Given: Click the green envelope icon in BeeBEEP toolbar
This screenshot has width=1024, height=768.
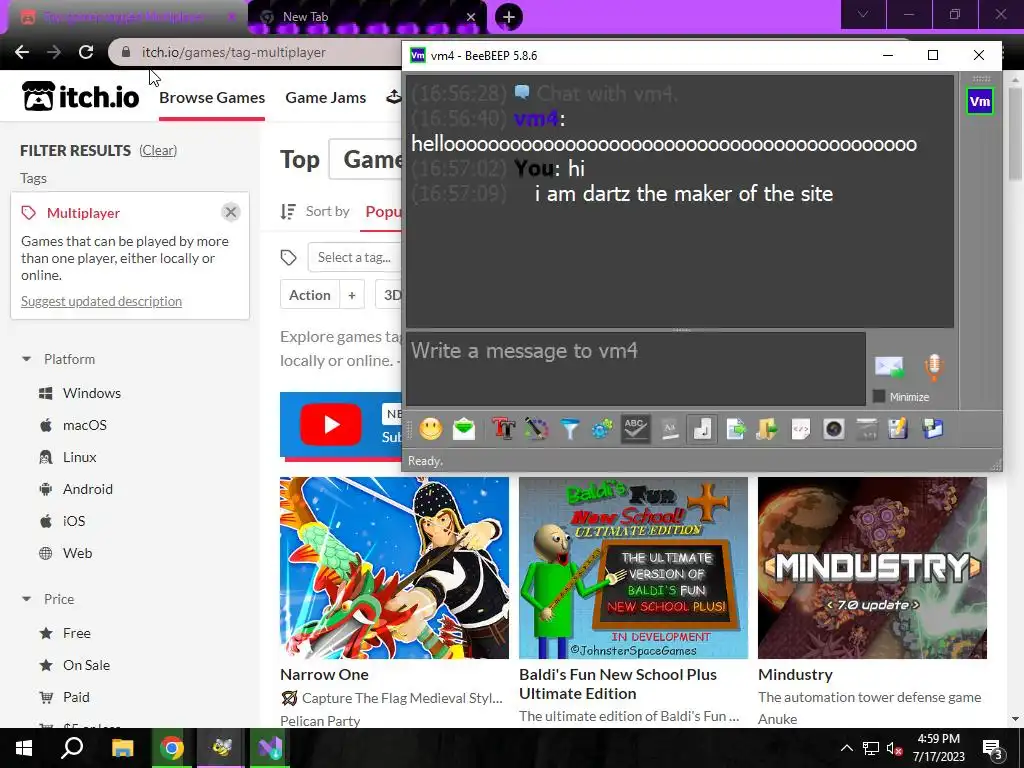Looking at the screenshot, I should tap(464, 429).
